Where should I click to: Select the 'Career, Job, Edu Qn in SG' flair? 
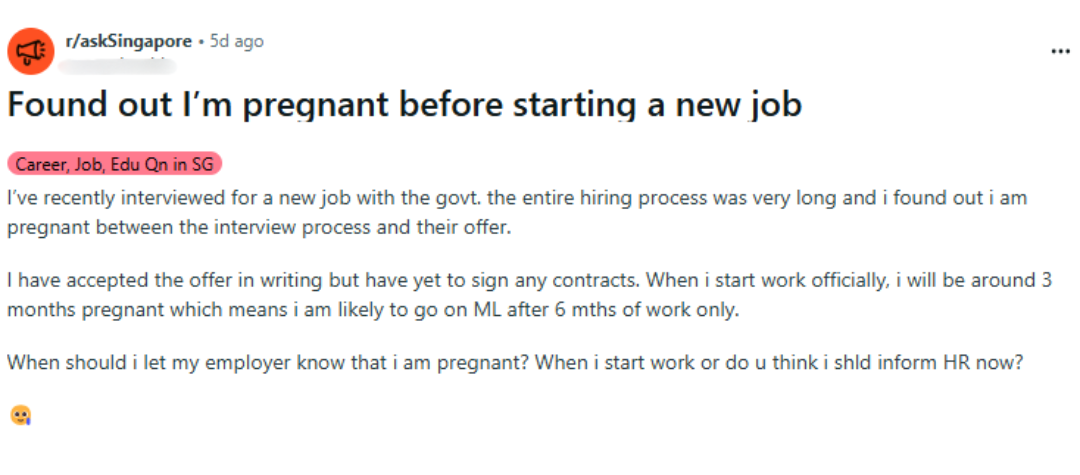pos(117,165)
